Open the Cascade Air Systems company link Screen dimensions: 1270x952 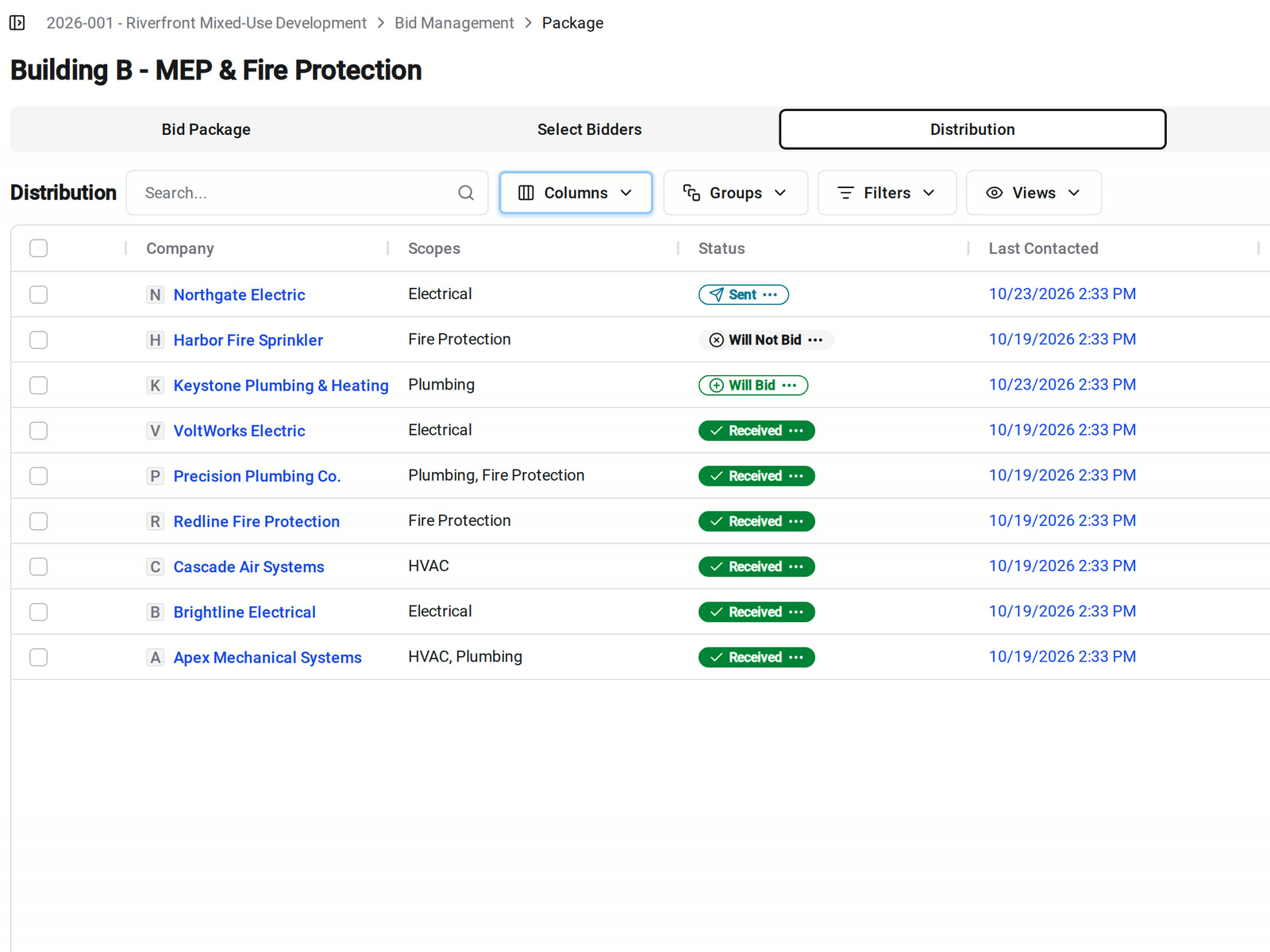pos(249,566)
